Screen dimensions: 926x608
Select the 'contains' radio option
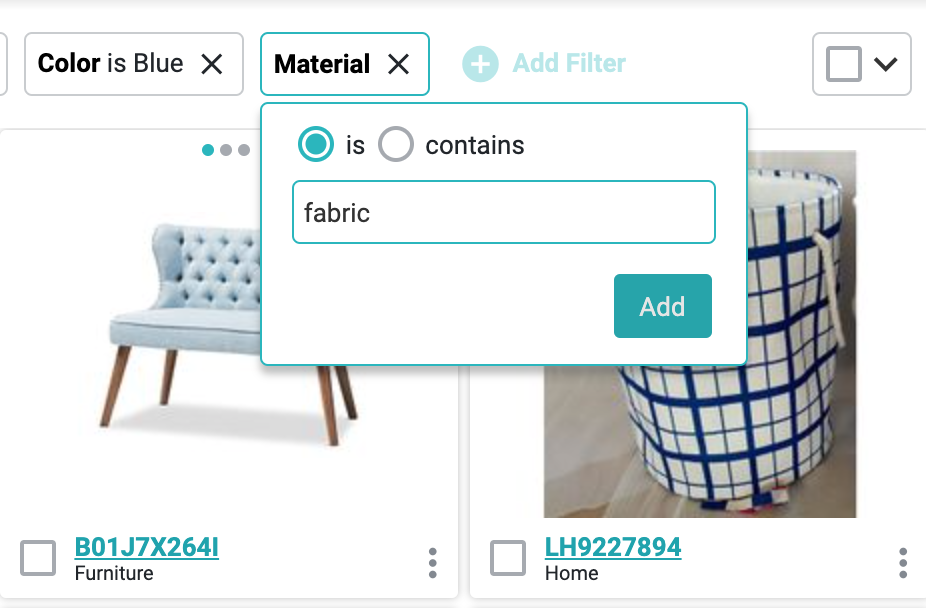click(396, 145)
